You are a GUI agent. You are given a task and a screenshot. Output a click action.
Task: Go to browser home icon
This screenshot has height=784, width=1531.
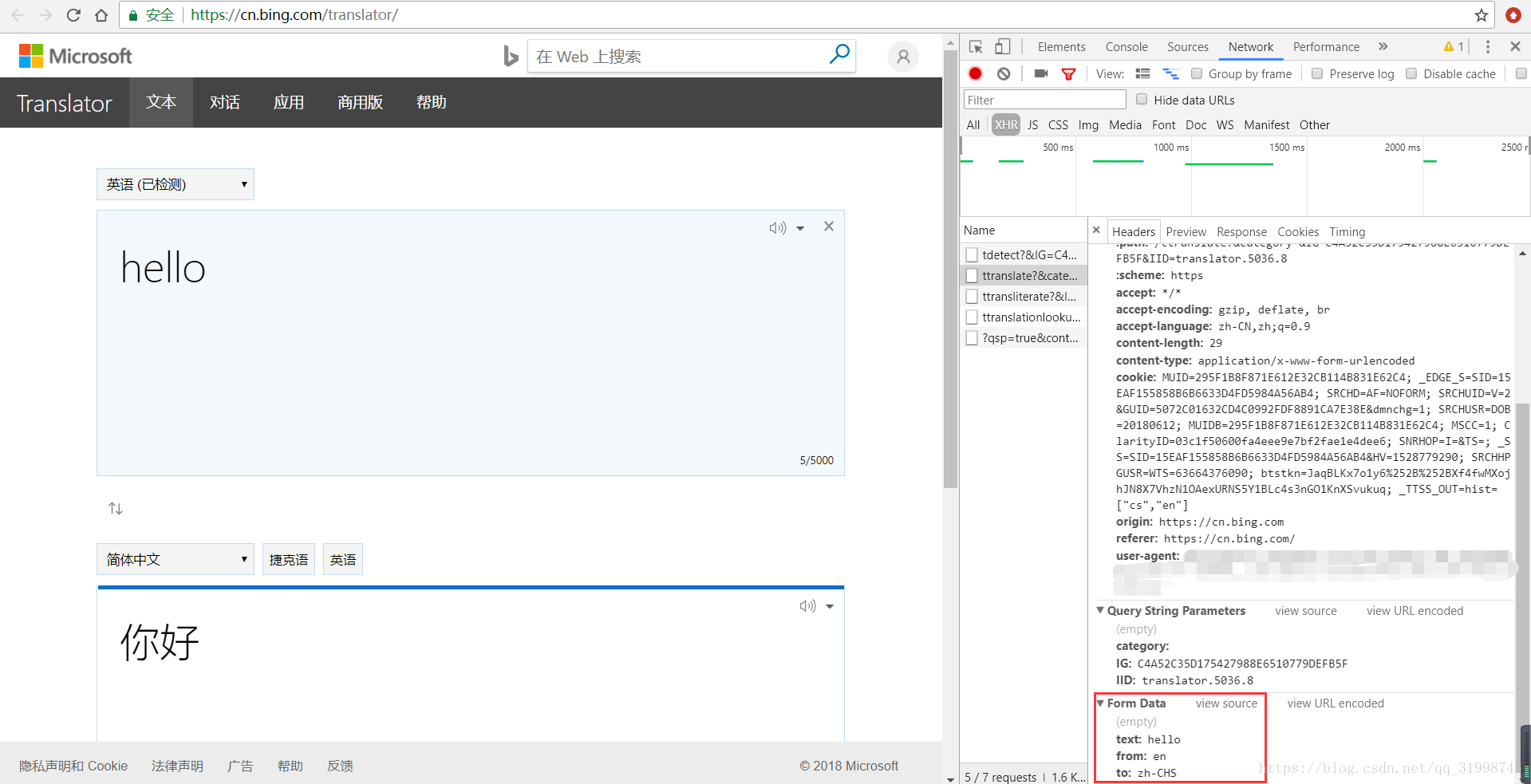pyautogui.click(x=101, y=15)
